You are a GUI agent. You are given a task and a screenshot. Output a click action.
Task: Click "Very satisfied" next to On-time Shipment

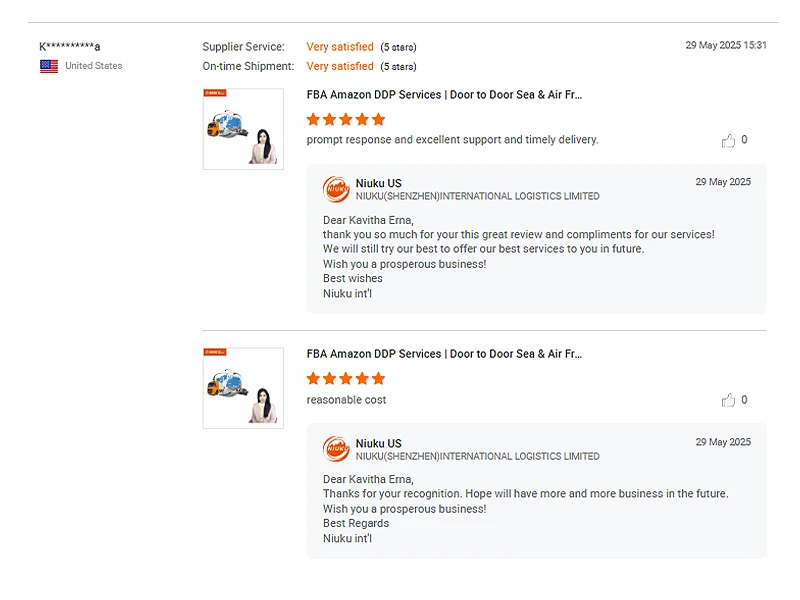[x=340, y=67]
